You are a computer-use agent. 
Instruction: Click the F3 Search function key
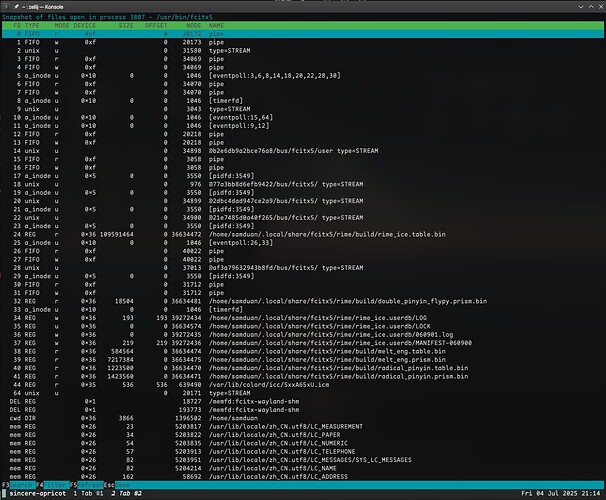click(x=18, y=485)
